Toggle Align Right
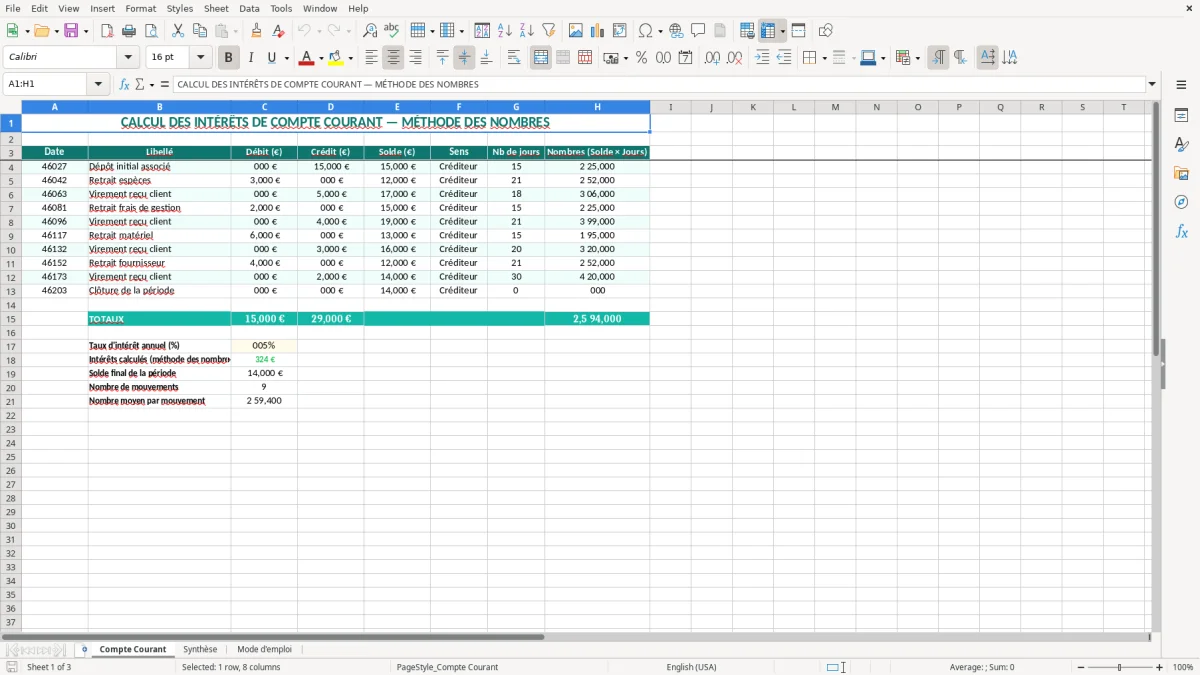Viewport: 1200px width, 675px height. [415, 58]
